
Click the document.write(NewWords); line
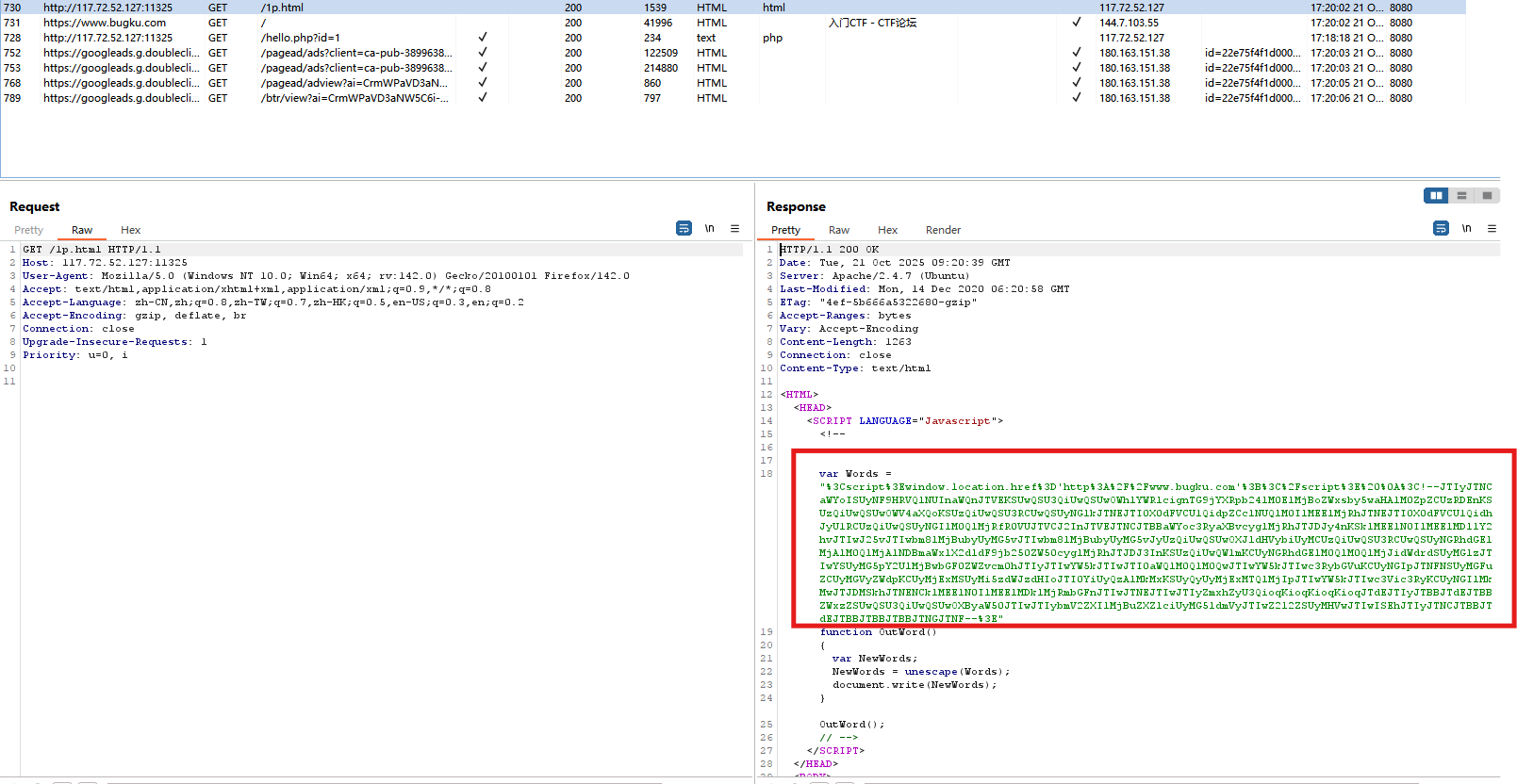point(914,685)
